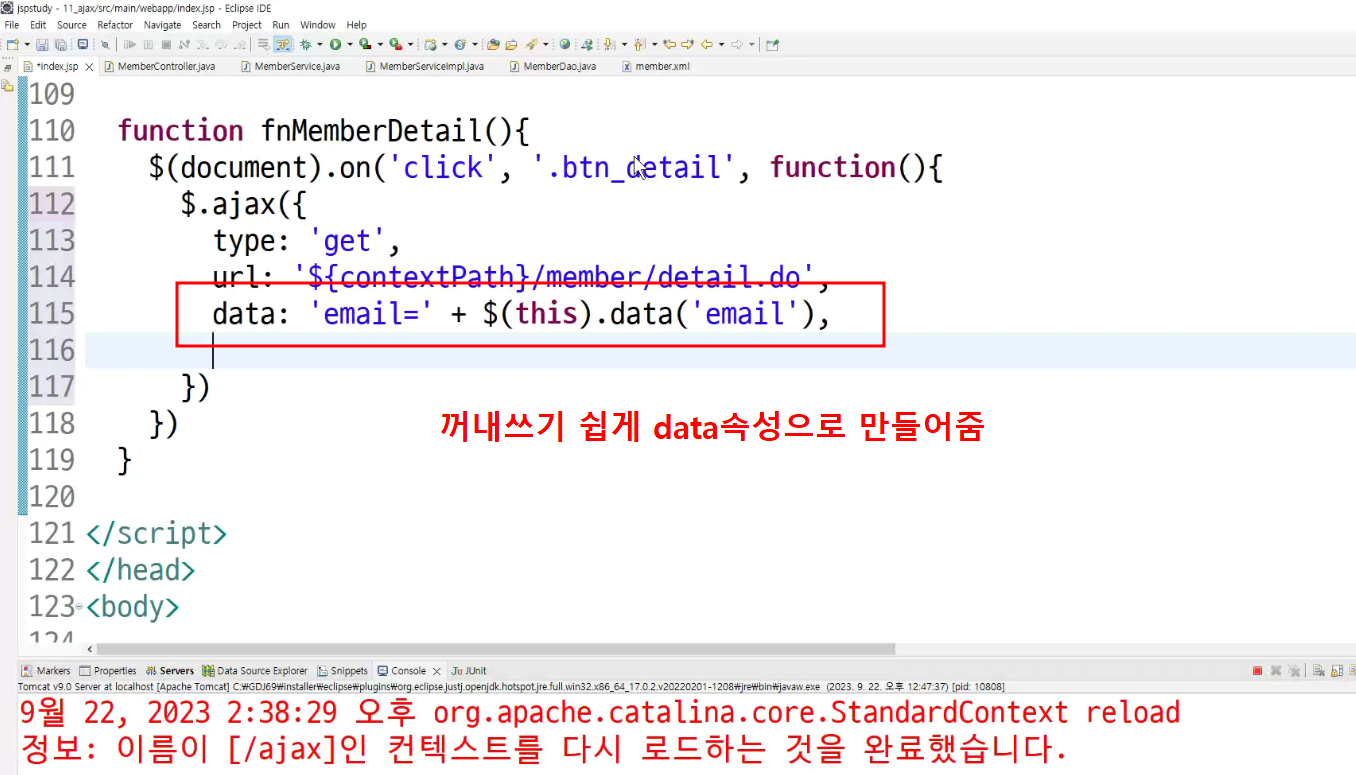Open the Properties view tab
This screenshot has height=775, width=1356.
click(x=108, y=671)
